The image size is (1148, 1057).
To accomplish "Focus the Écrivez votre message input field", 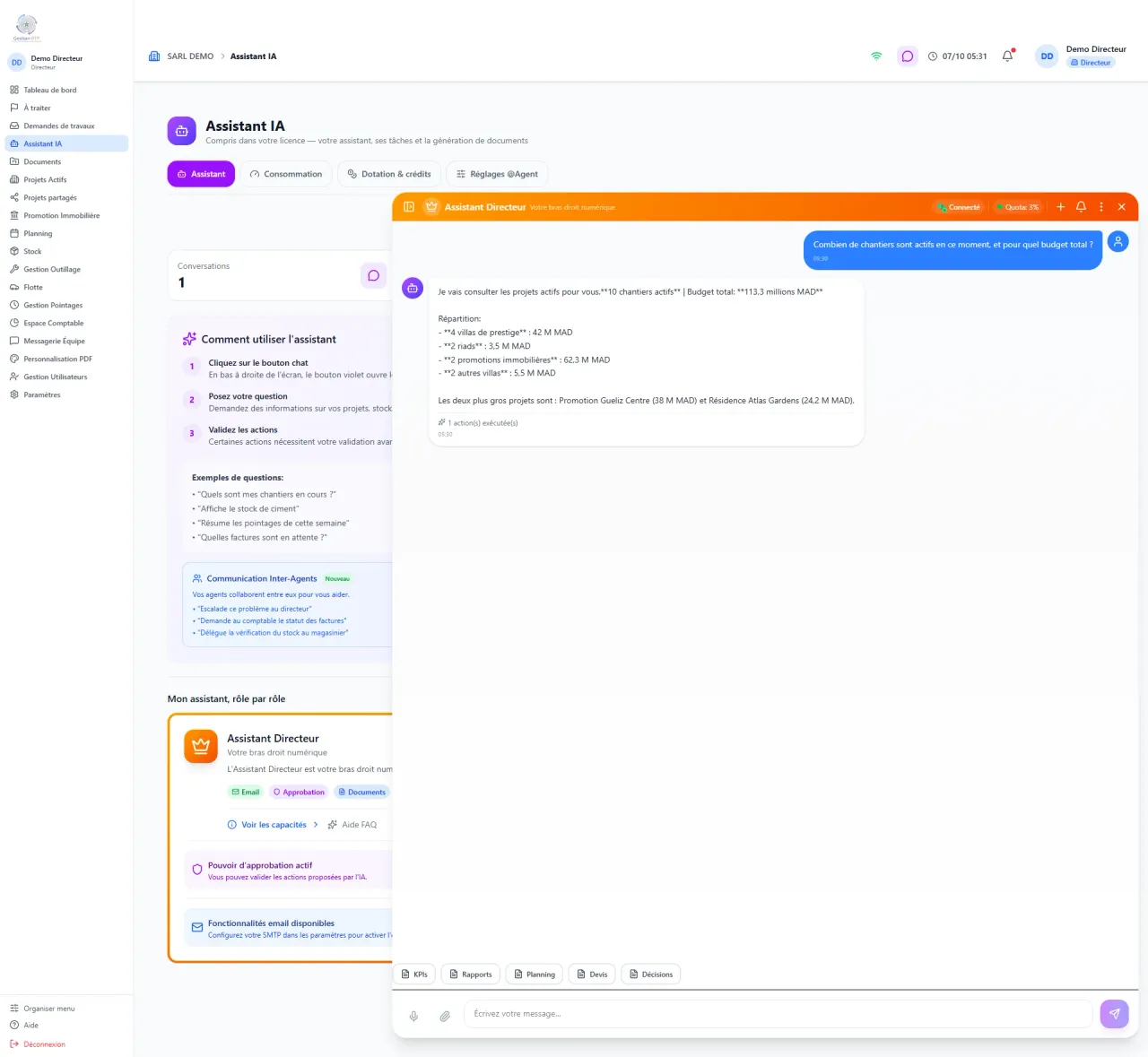I will (778, 1014).
